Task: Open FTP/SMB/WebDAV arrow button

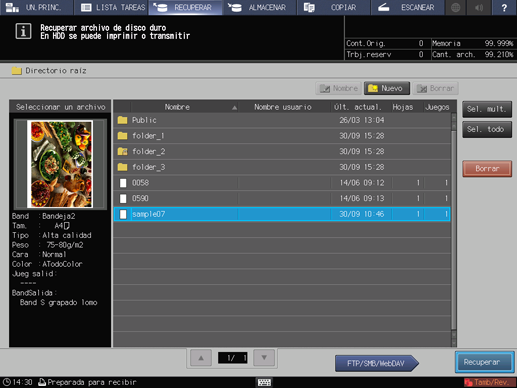Action: (377, 363)
